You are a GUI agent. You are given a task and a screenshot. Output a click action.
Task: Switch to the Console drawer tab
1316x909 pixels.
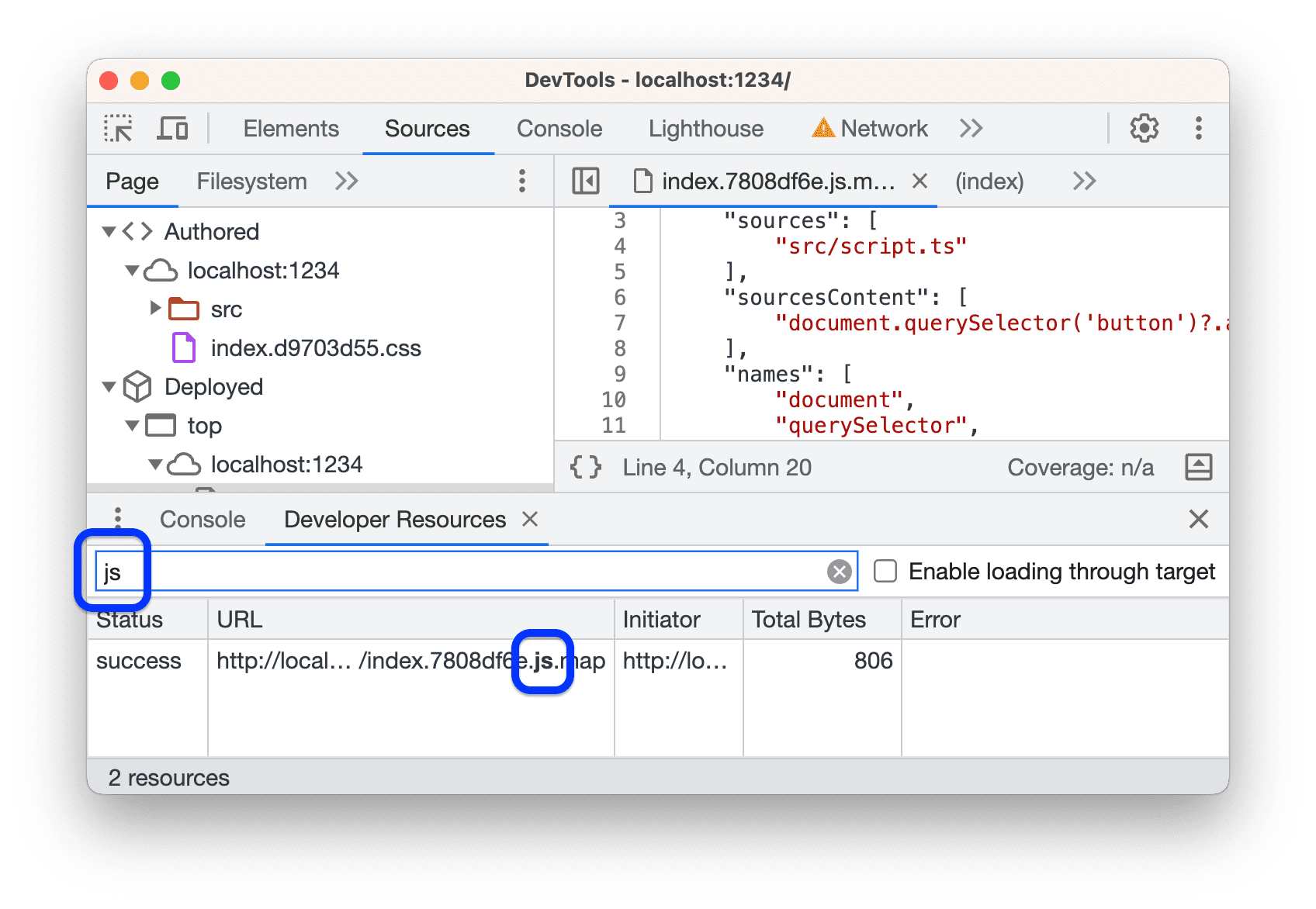(x=203, y=519)
